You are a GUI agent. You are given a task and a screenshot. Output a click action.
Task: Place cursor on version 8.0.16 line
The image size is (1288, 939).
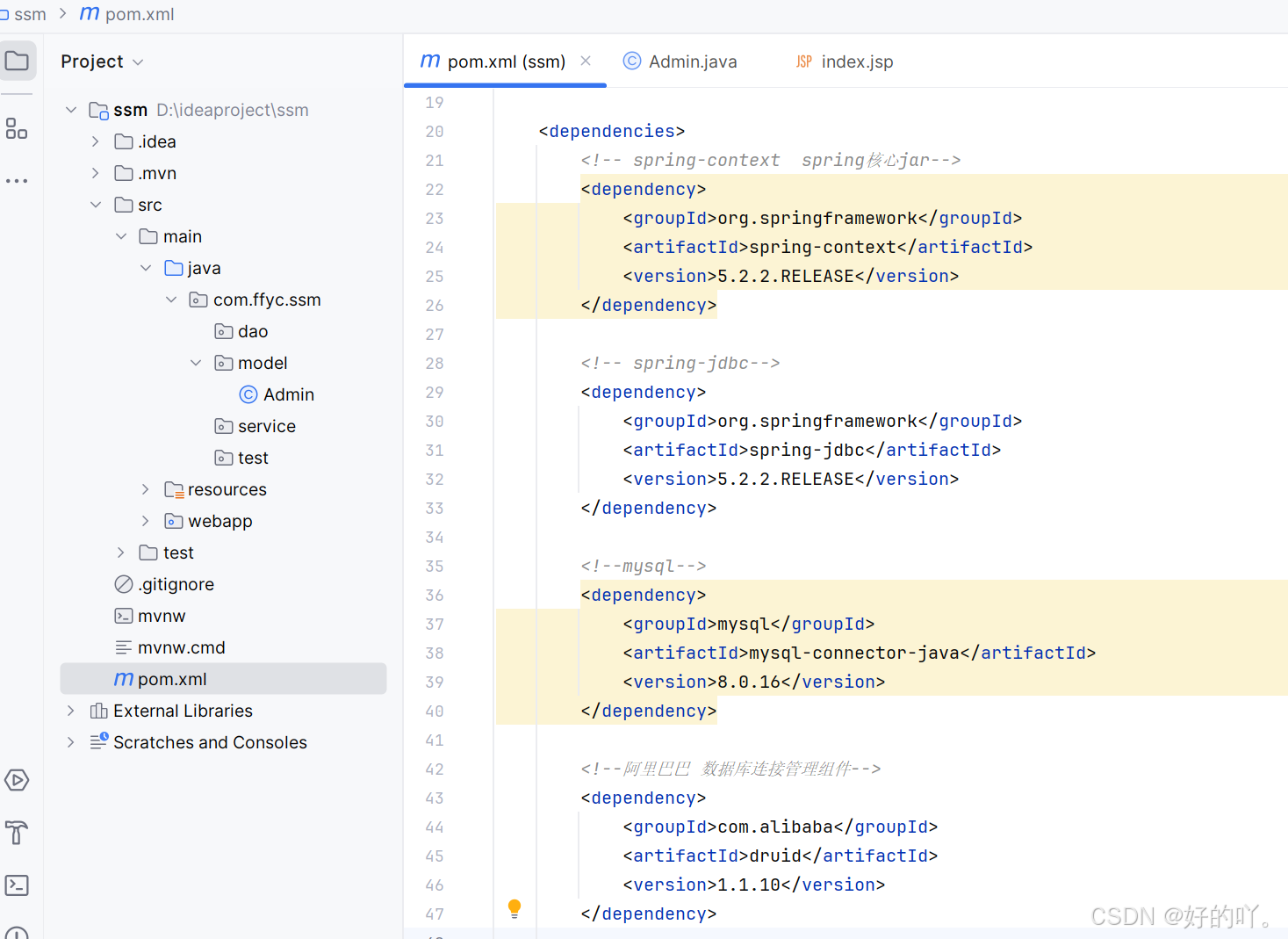(754, 682)
